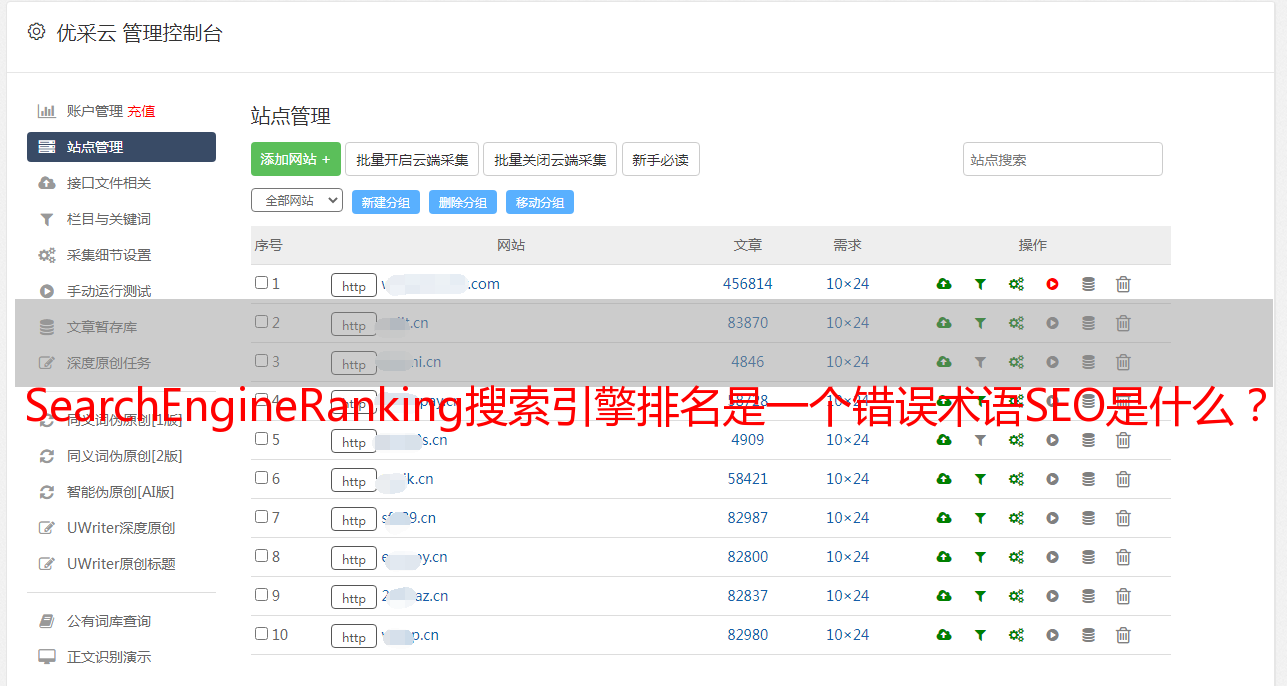Open gears settings icon for row 5
The height and width of the screenshot is (686, 1287).
tap(1016, 440)
